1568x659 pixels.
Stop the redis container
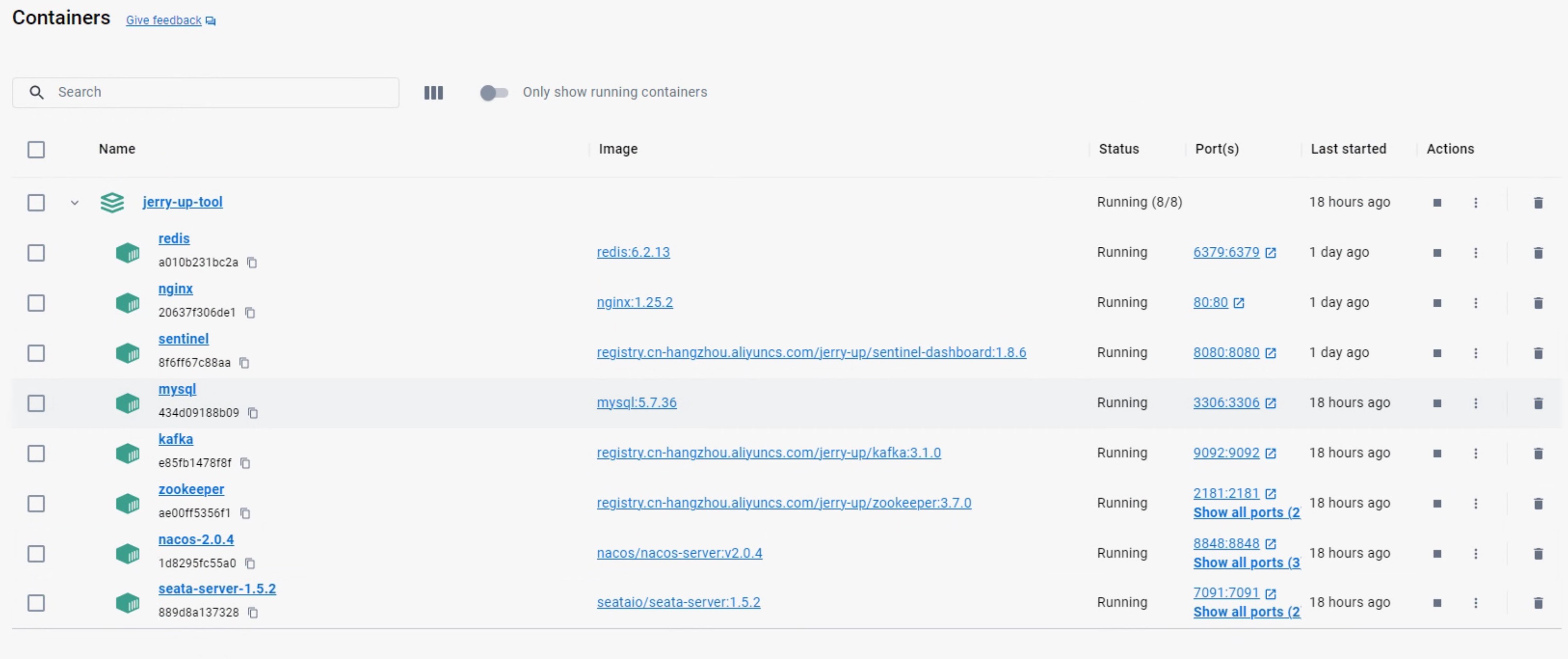[x=1437, y=253]
